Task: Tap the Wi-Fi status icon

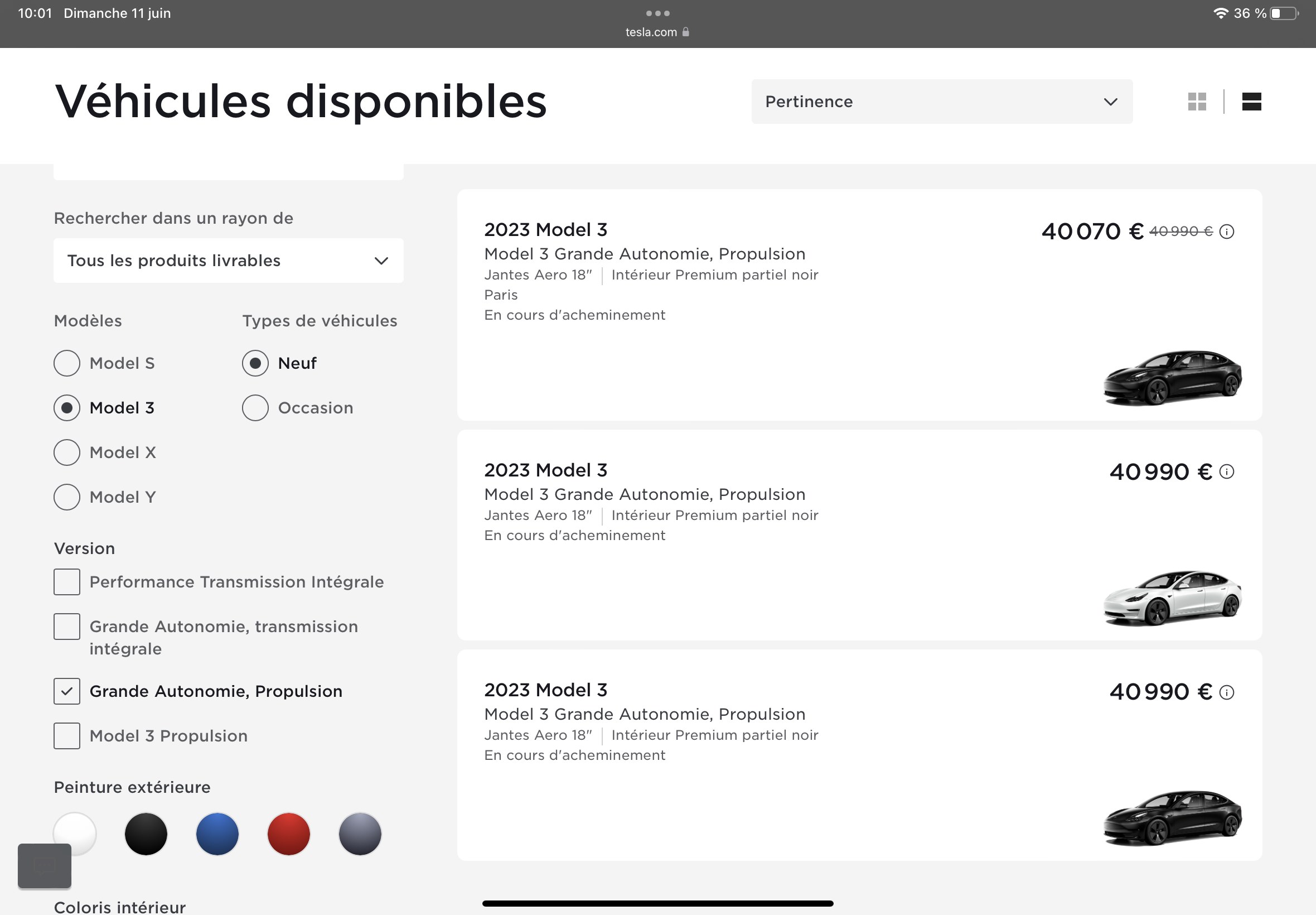Action: tap(1221, 13)
